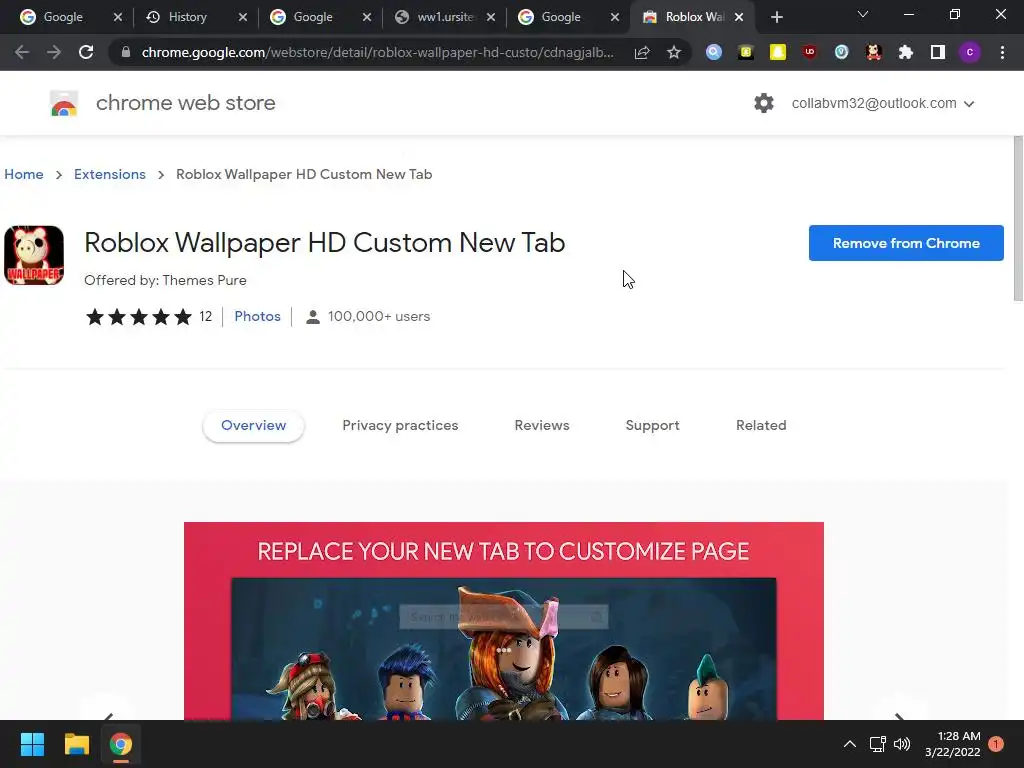Viewport: 1024px width, 768px height.
Task: Open the Photos category link
Action: (257, 316)
